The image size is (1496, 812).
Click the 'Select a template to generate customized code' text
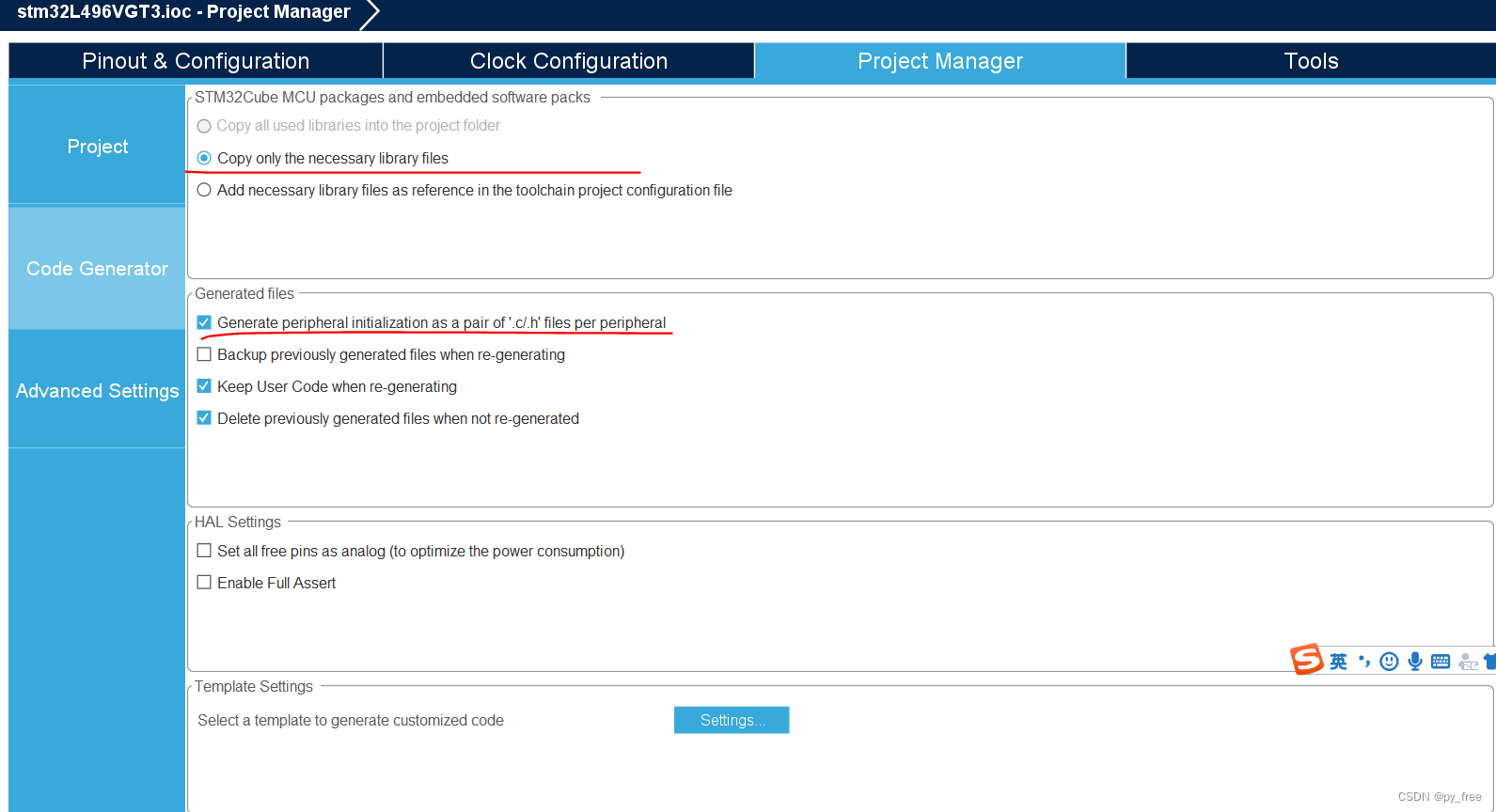tap(351, 720)
